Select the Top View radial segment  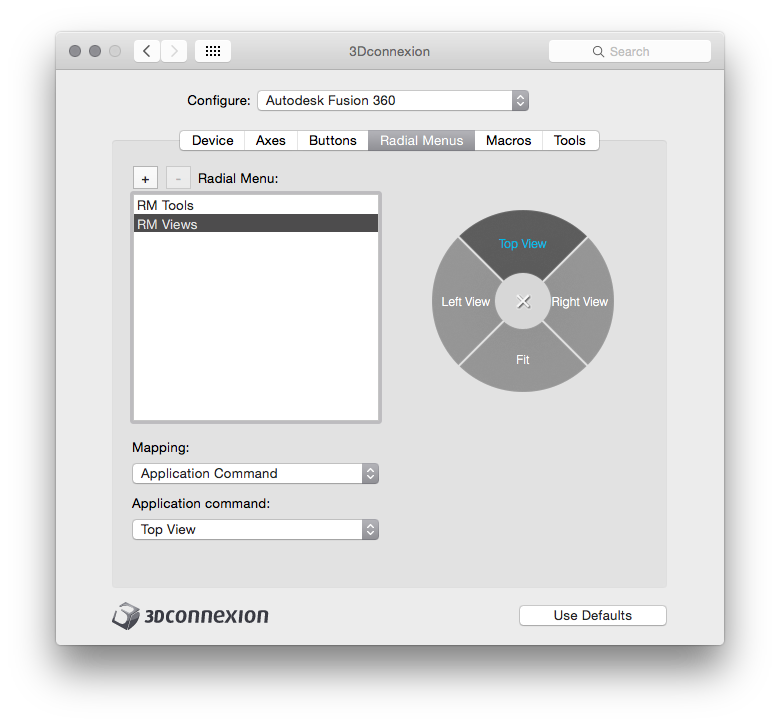[x=523, y=243]
